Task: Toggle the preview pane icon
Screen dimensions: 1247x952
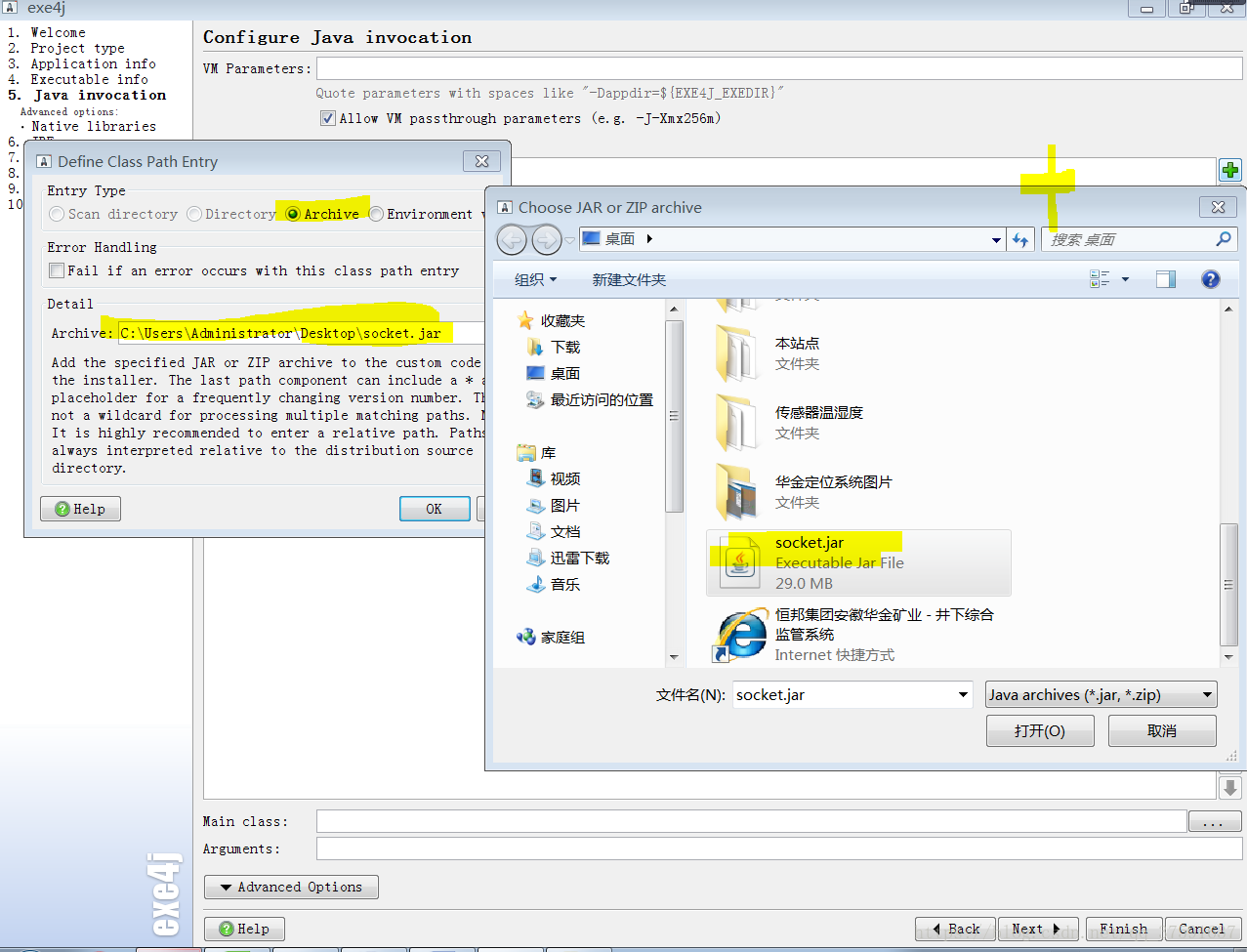Action: coord(1166,279)
